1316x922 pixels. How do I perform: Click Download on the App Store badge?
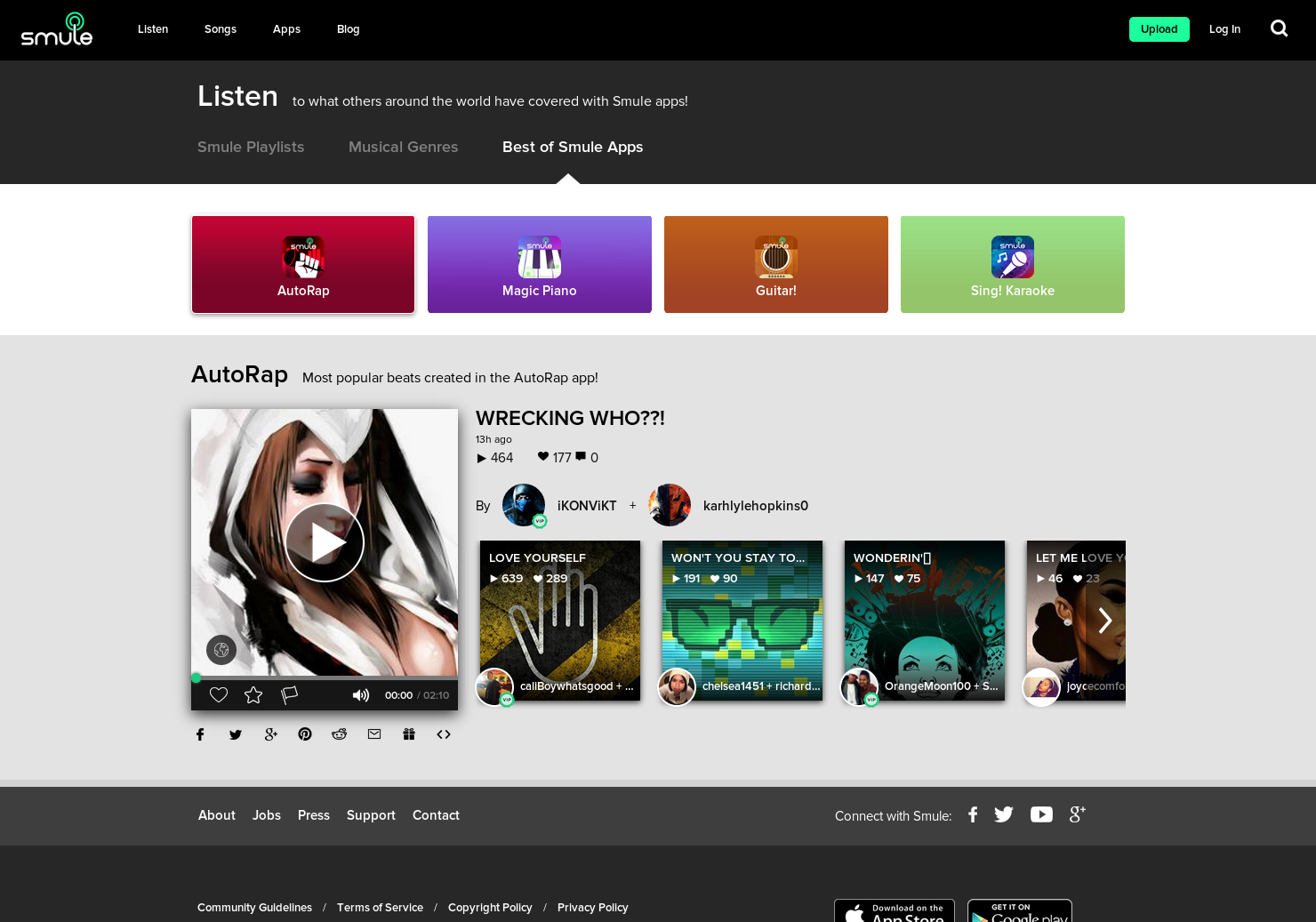(x=895, y=910)
